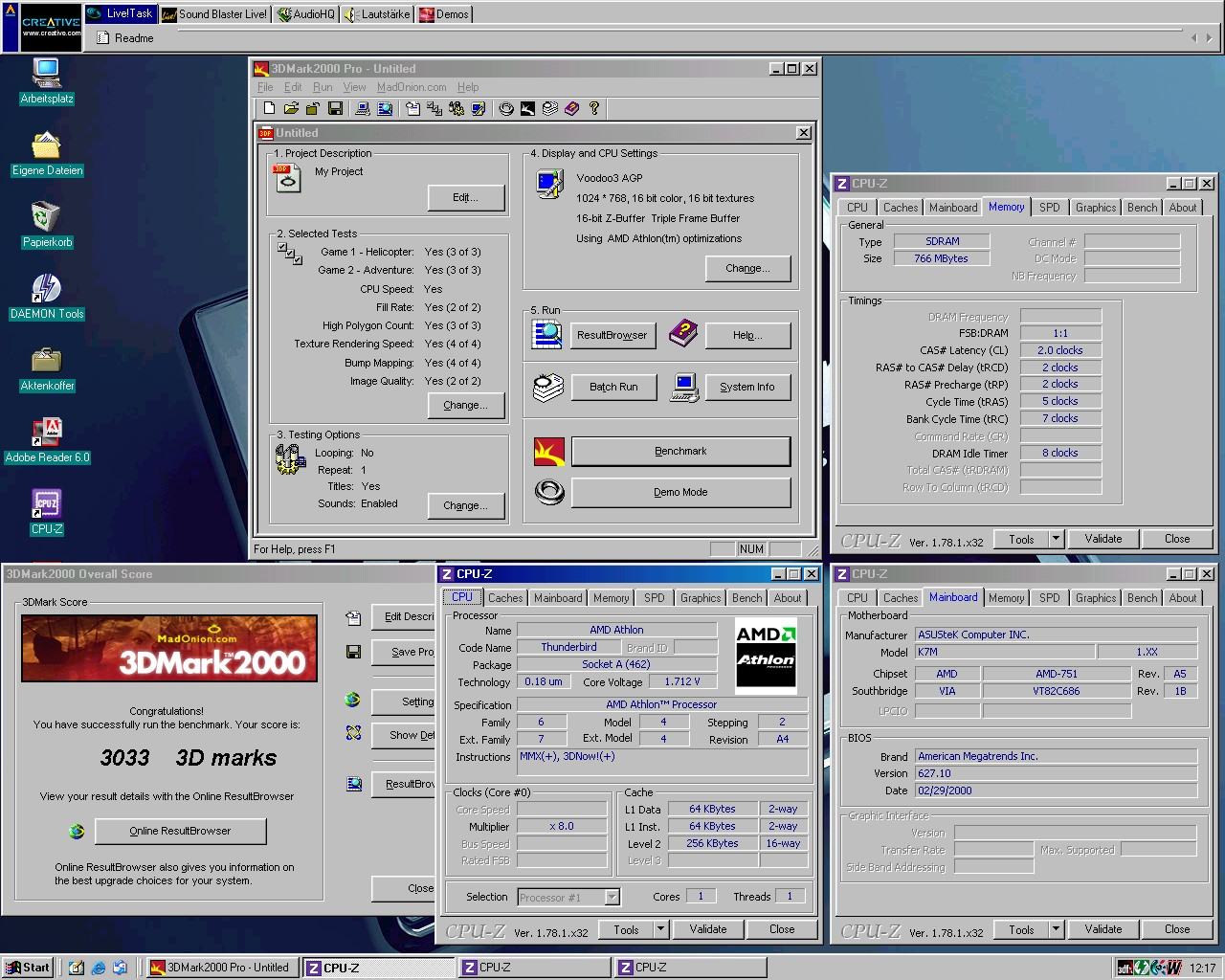Click Change button in Display and CPU Settings
The width and height of the screenshot is (1225, 980).
tap(747, 268)
